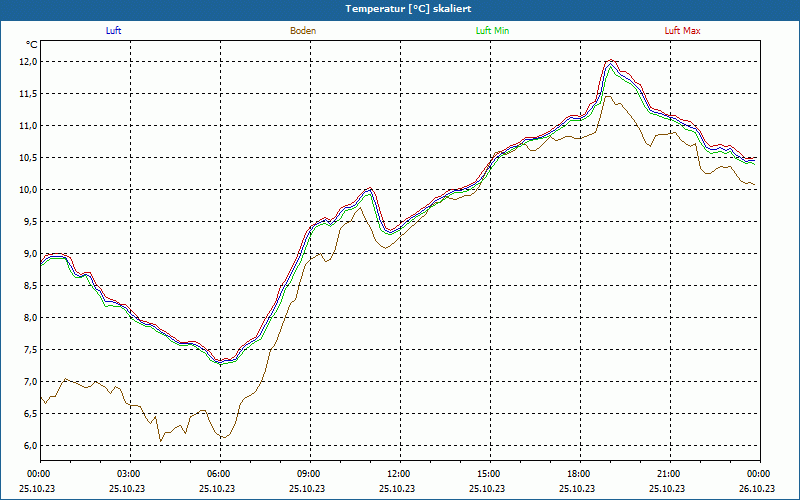Click the '11,5' y-axis value
This screenshot has height=500, width=800.
tap(29, 94)
